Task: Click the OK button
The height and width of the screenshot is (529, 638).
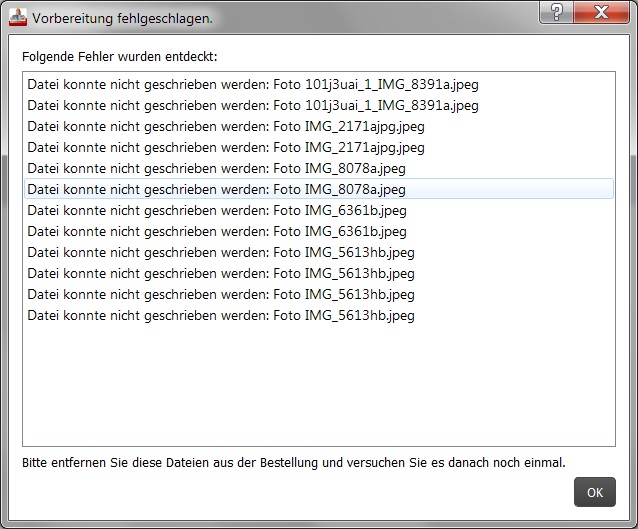Action: pos(594,492)
